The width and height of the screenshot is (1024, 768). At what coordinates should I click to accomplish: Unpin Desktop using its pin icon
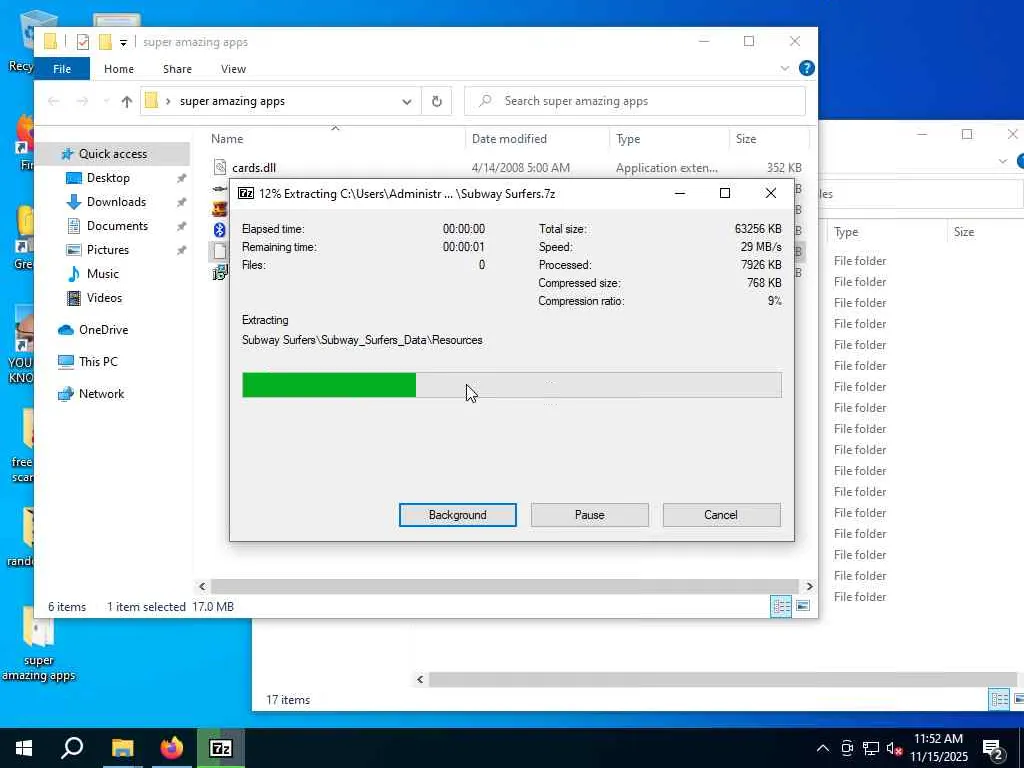(x=182, y=178)
